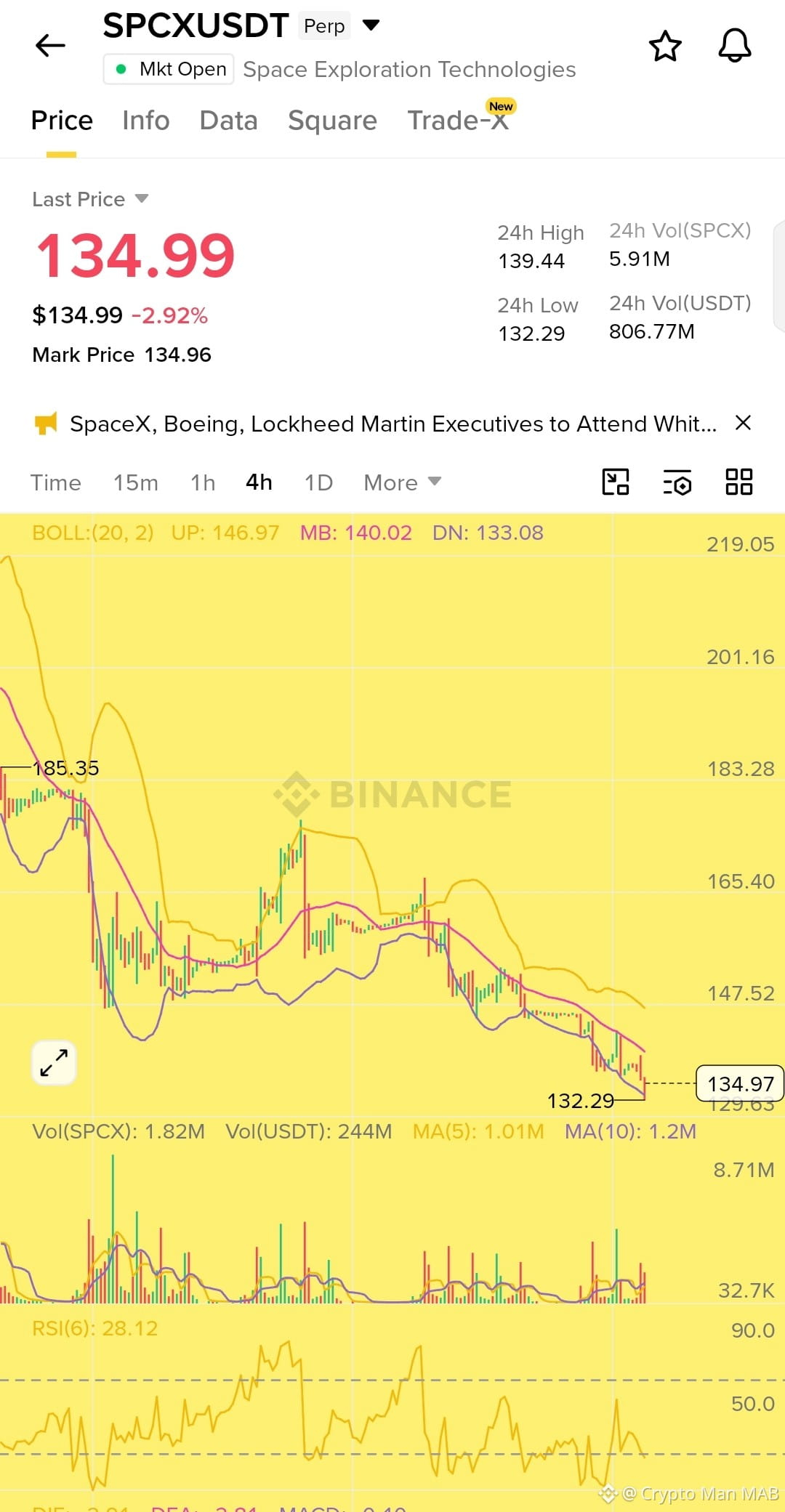This screenshot has width=785, height=1512.
Task: Open the Data tab
Action: [x=229, y=121]
